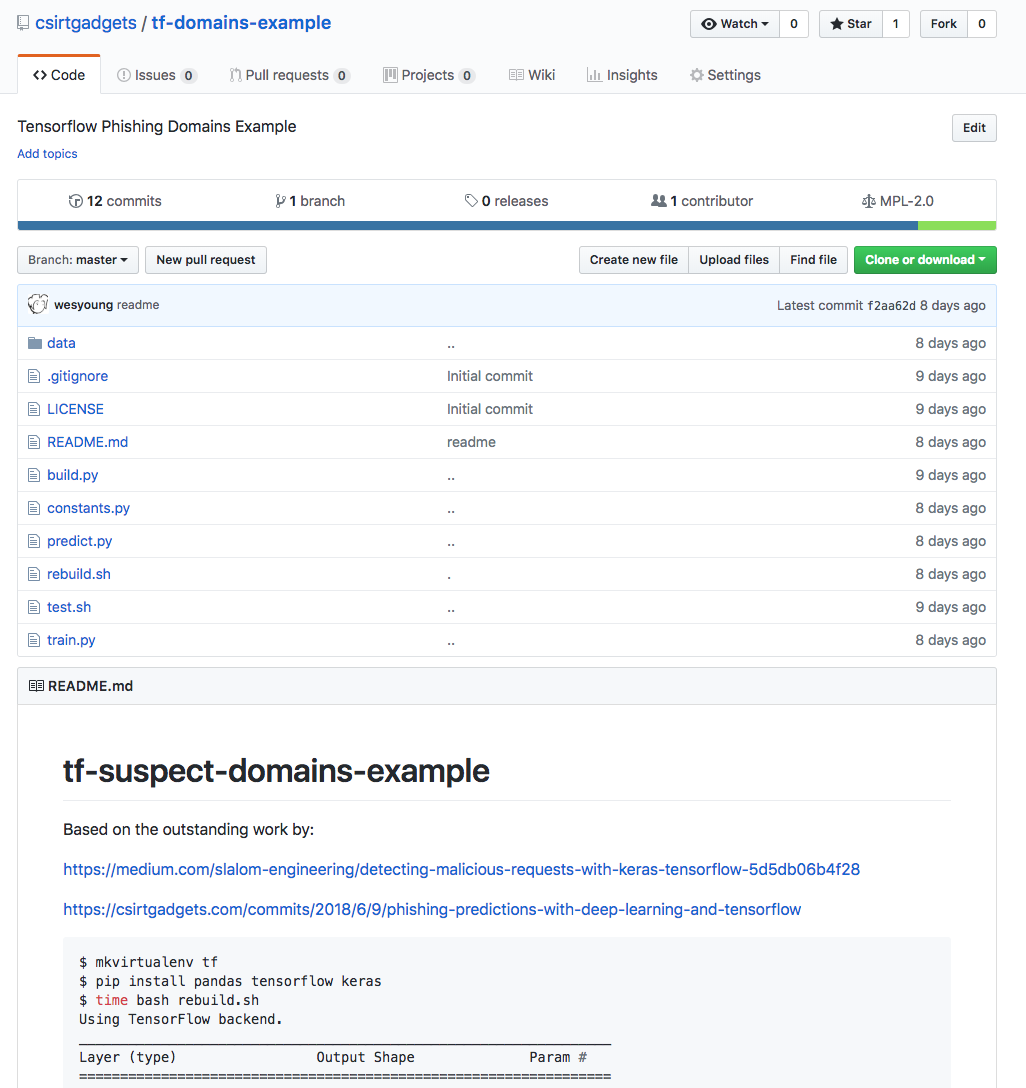Open the test.sh file
1026x1088 pixels.
pyautogui.click(x=69, y=607)
